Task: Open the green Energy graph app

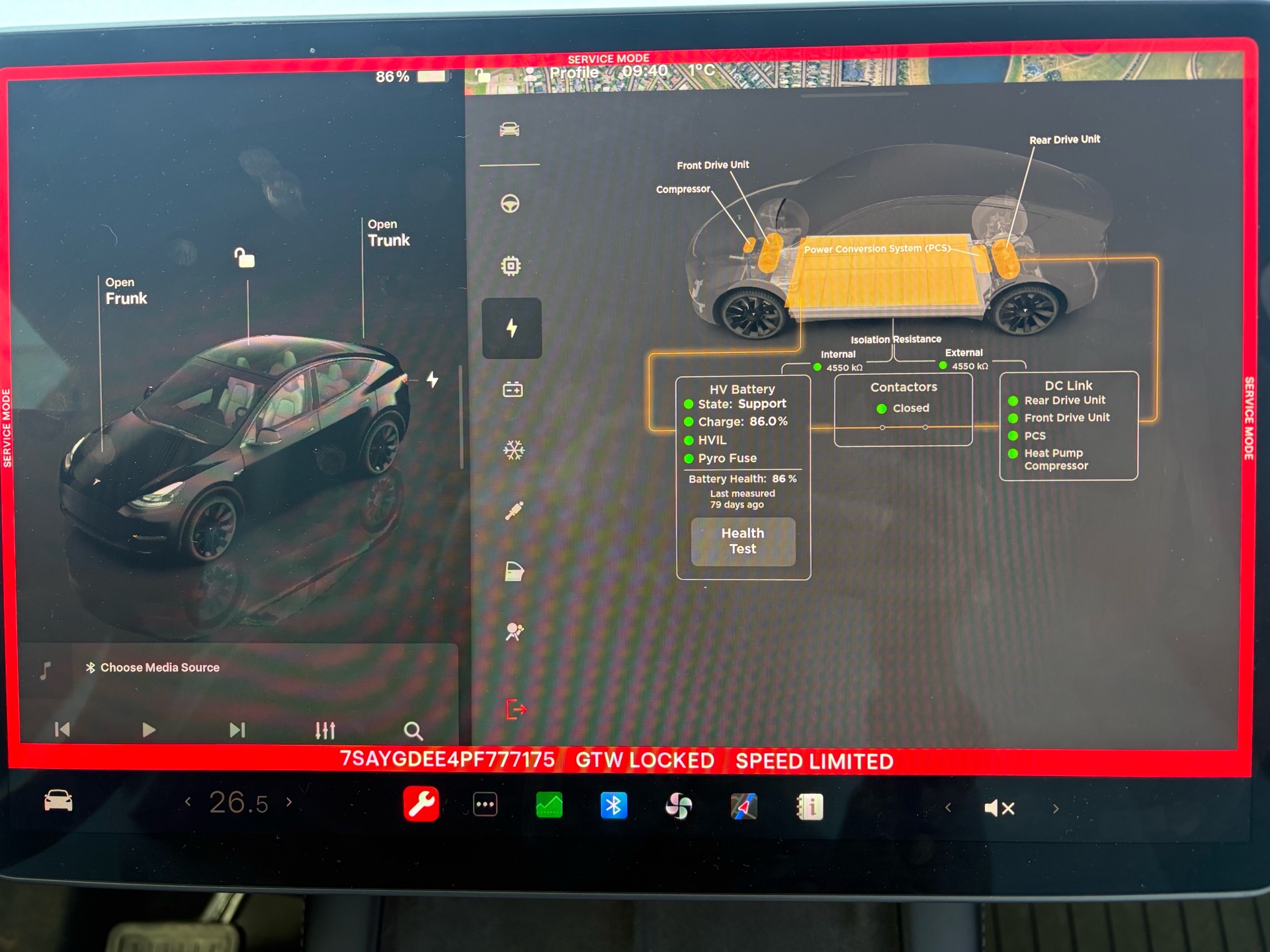Action: click(549, 805)
